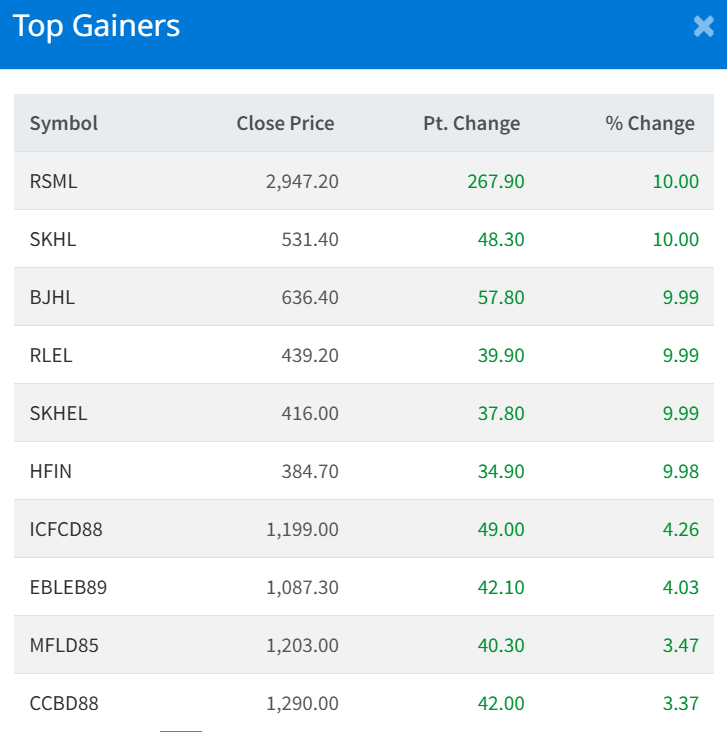The width and height of the screenshot is (727, 732).
Task: Sort by Close Price column header
Action: tap(285, 123)
